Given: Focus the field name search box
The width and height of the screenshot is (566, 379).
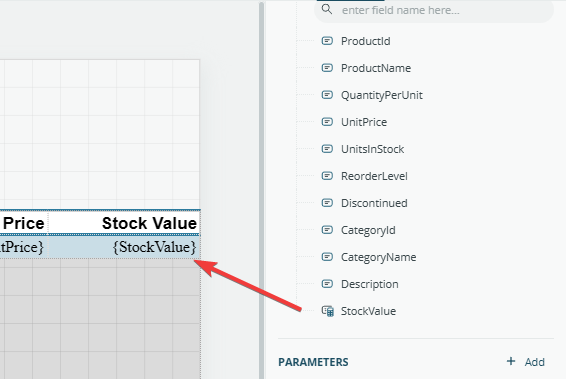Looking at the screenshot, I should [434, 10].
